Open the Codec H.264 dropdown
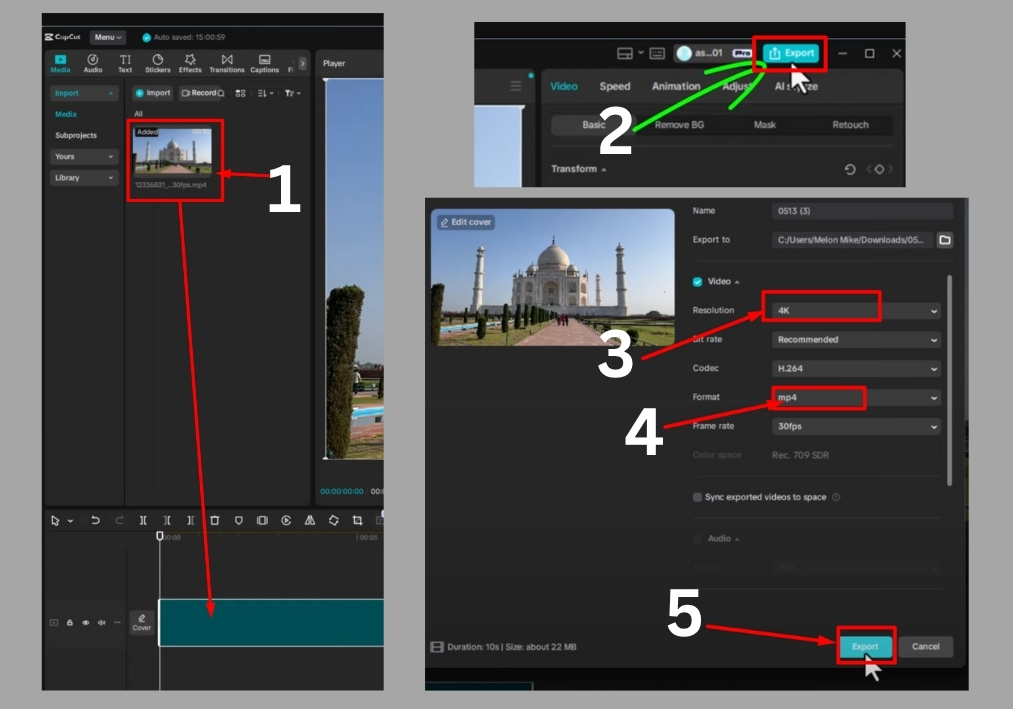The height and width of the screenshot is (709, 1013). pos(856,368)
